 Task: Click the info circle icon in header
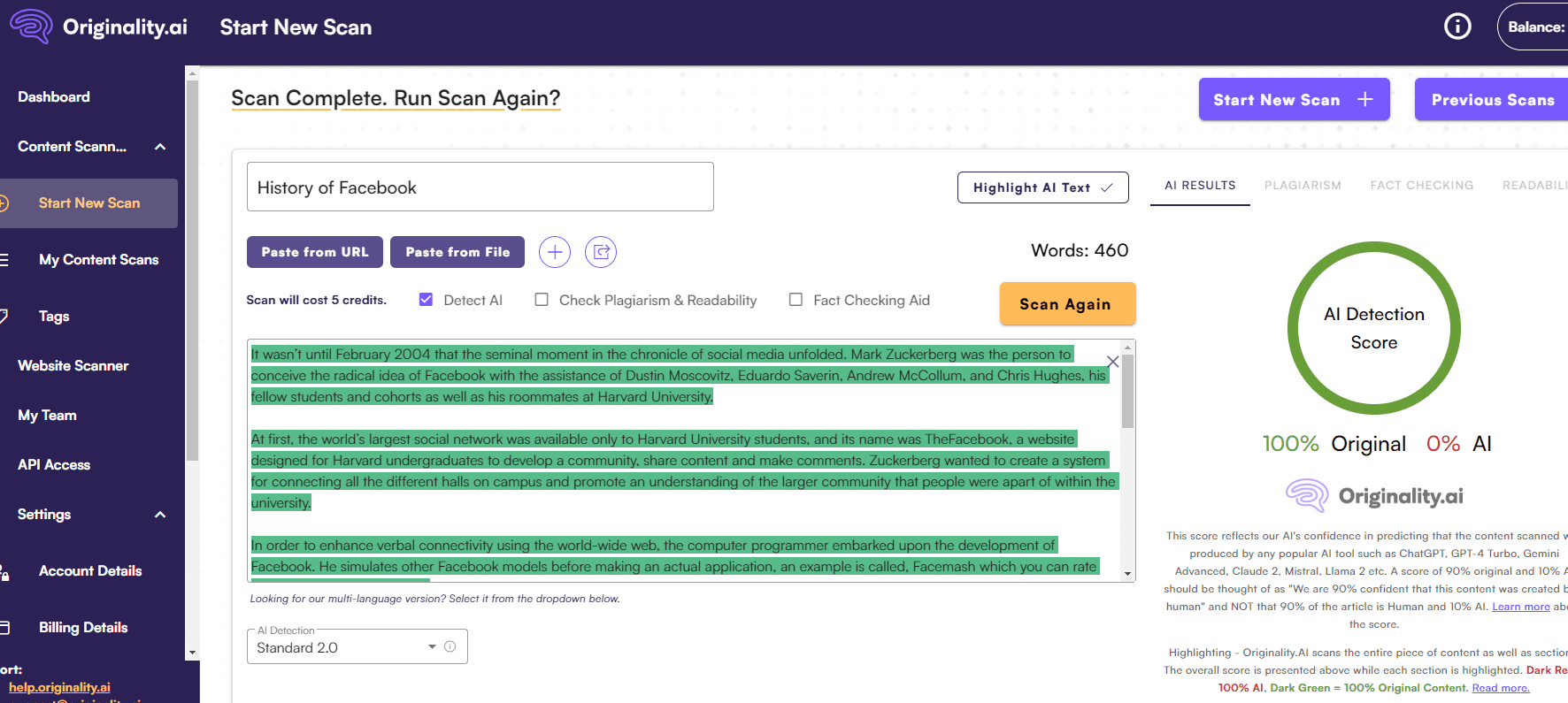1457,27
